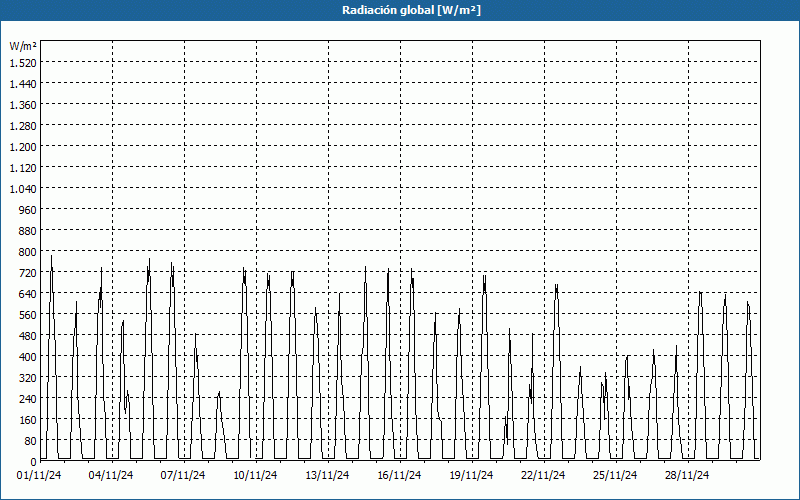Click the 480 axis value
Screen dimensions: 800x500
pos(28,336)
